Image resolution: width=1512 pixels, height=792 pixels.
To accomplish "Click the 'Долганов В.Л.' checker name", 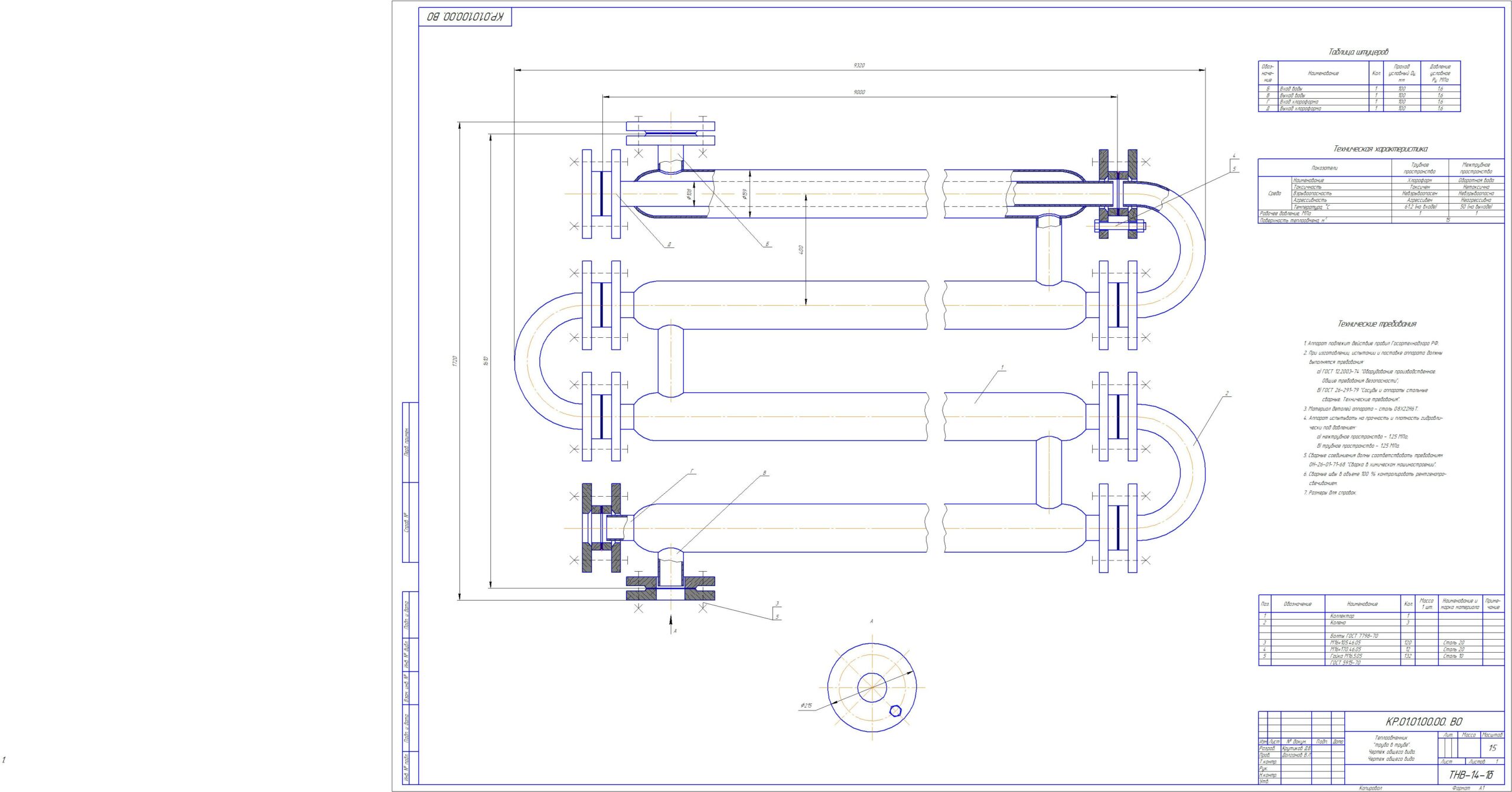I will point(1296,755).
